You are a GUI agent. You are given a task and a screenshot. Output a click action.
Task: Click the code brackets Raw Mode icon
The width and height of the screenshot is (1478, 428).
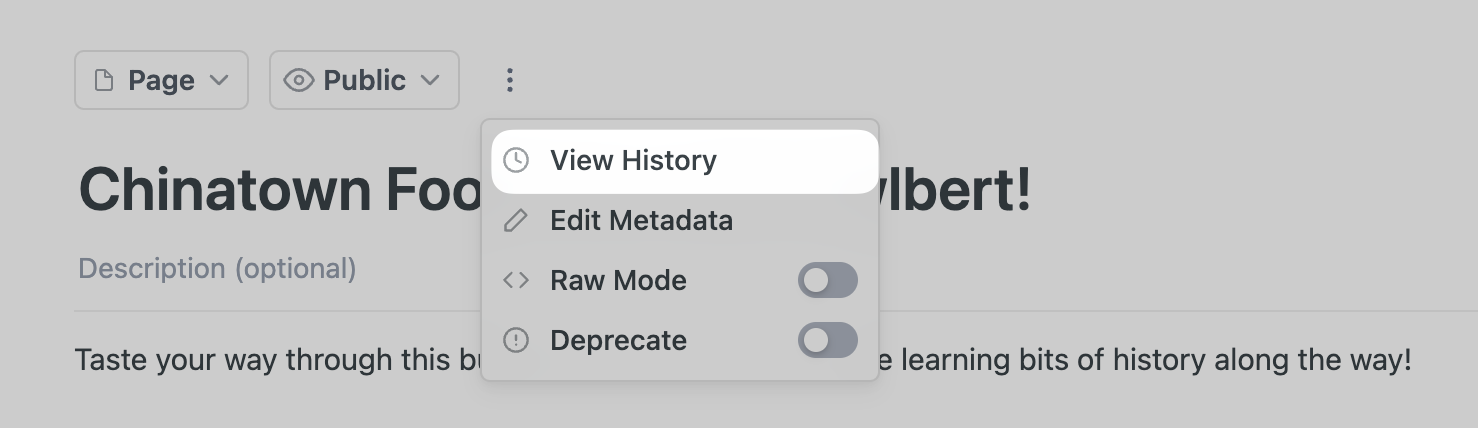point(516,280)
